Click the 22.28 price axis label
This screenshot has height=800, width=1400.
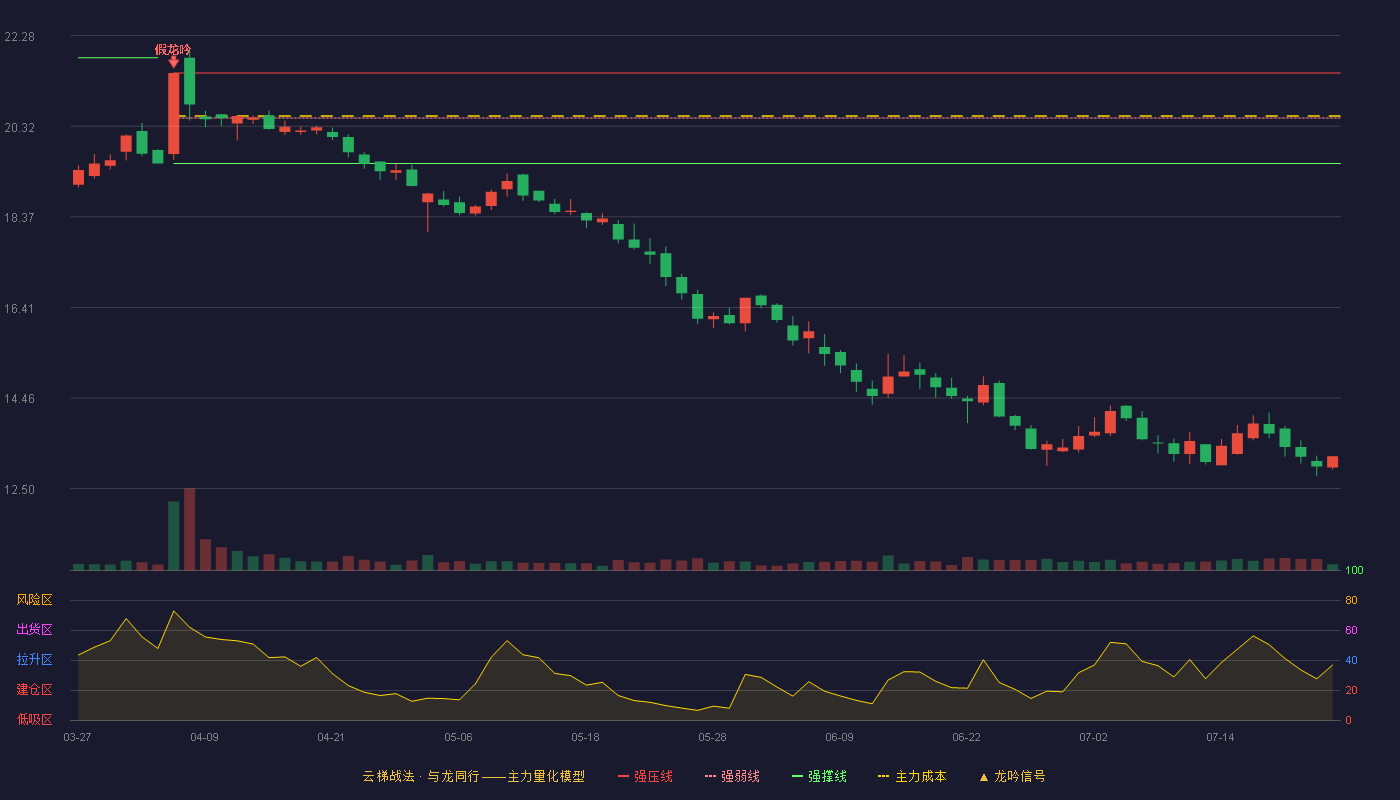(20, 37)
